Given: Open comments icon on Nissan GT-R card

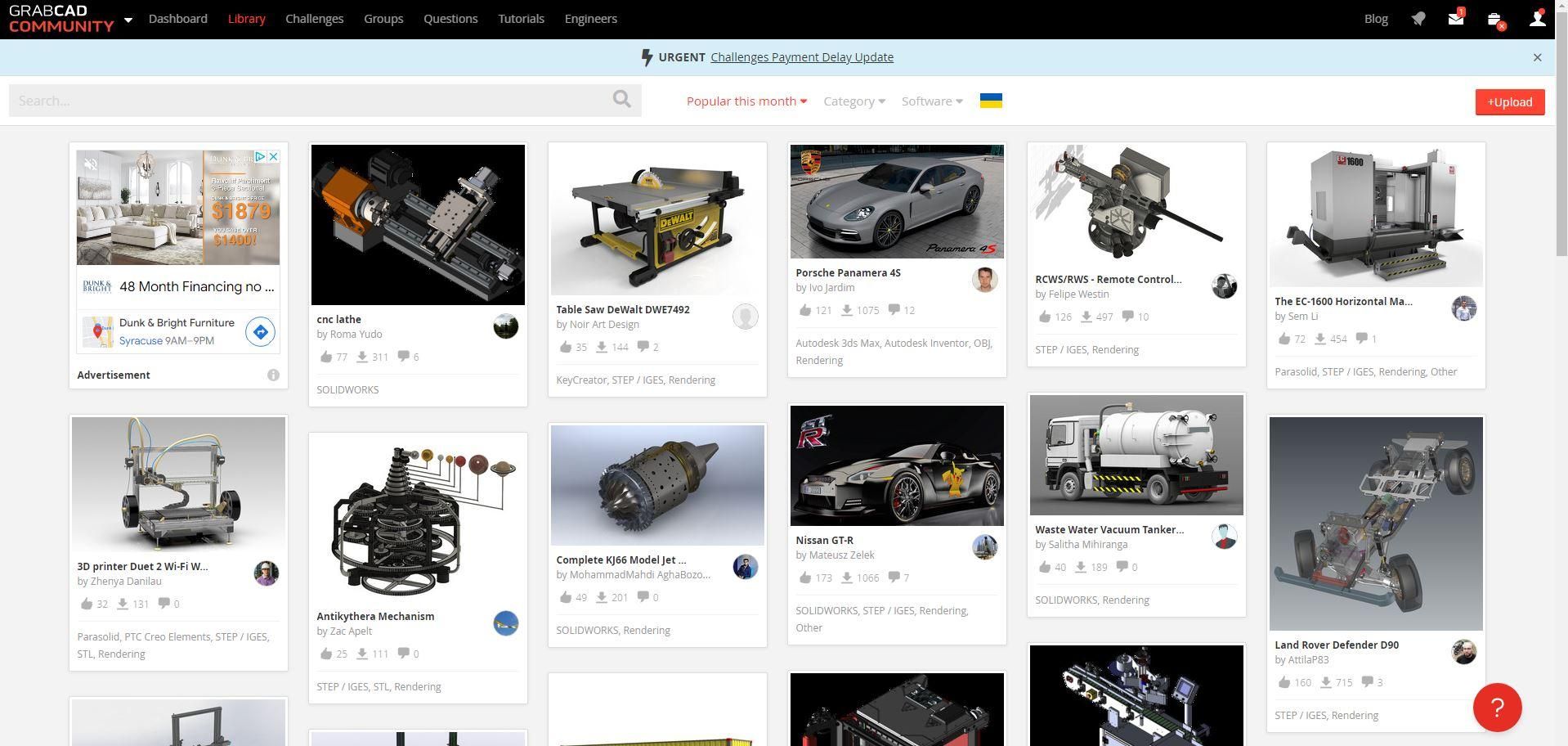Looking at the screenshot, I should tap(894, 577).
